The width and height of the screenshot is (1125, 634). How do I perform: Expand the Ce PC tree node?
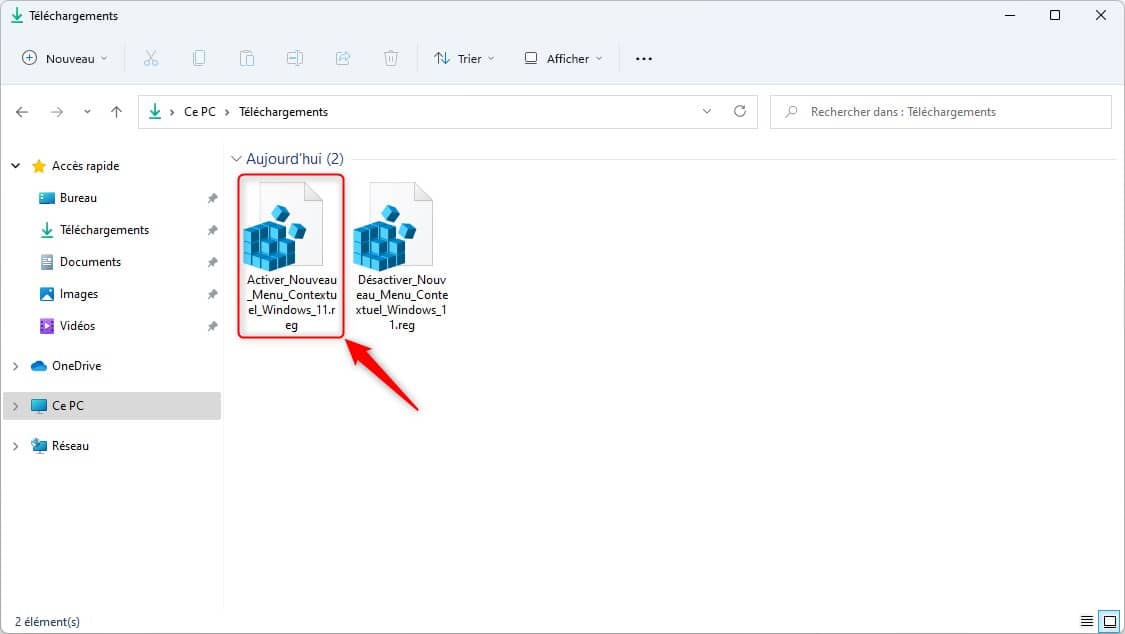click(x=16, y=406)
